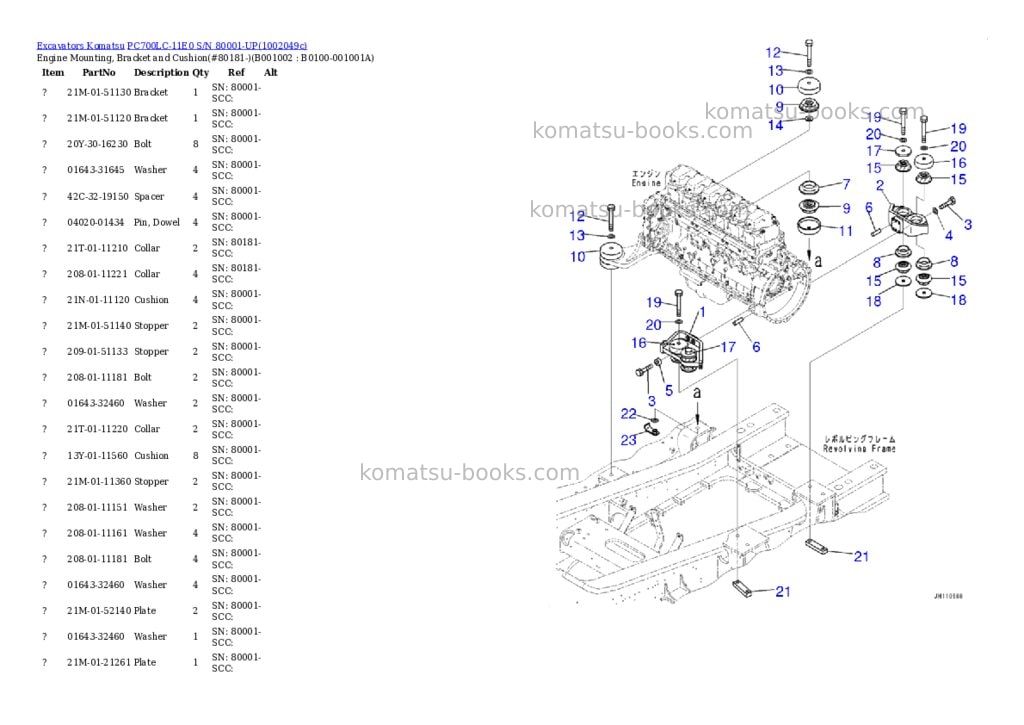Viewport: 1024px width, 725px height.
Task: Select part number 13Y-01-11560
Action: point(97,456)
